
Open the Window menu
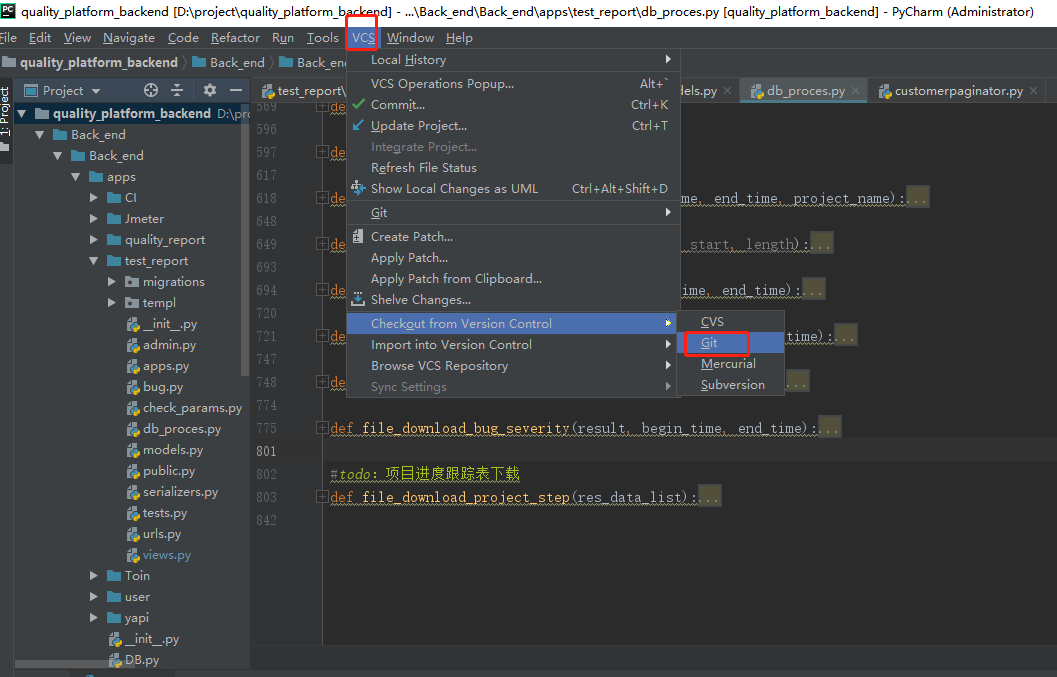pos(410,37)
